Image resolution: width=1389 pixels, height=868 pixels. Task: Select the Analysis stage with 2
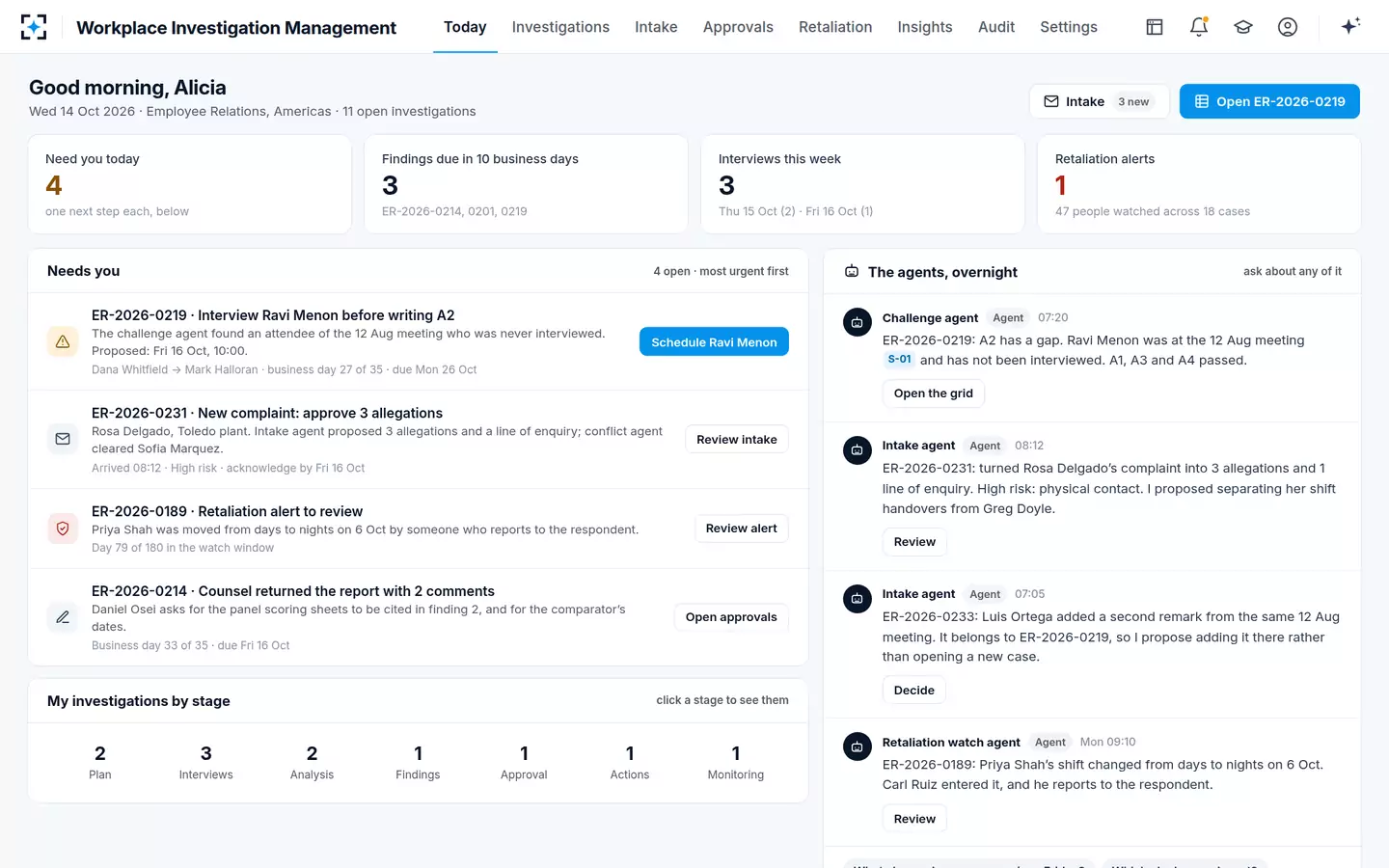point(312,762)
